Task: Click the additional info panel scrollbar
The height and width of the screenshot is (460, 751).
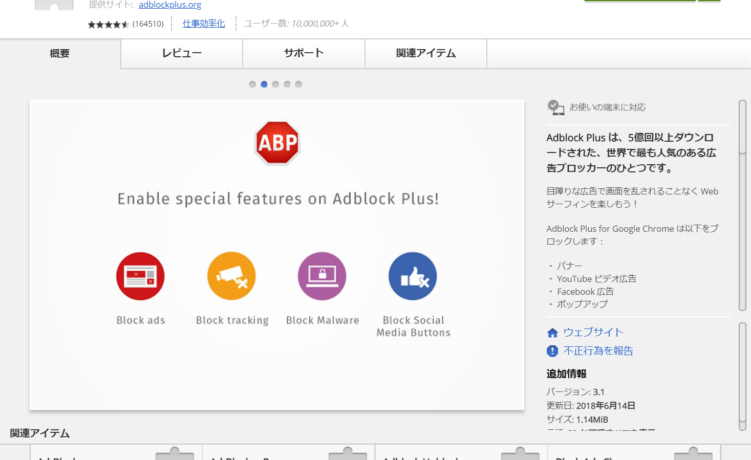Action: [742, 377]
